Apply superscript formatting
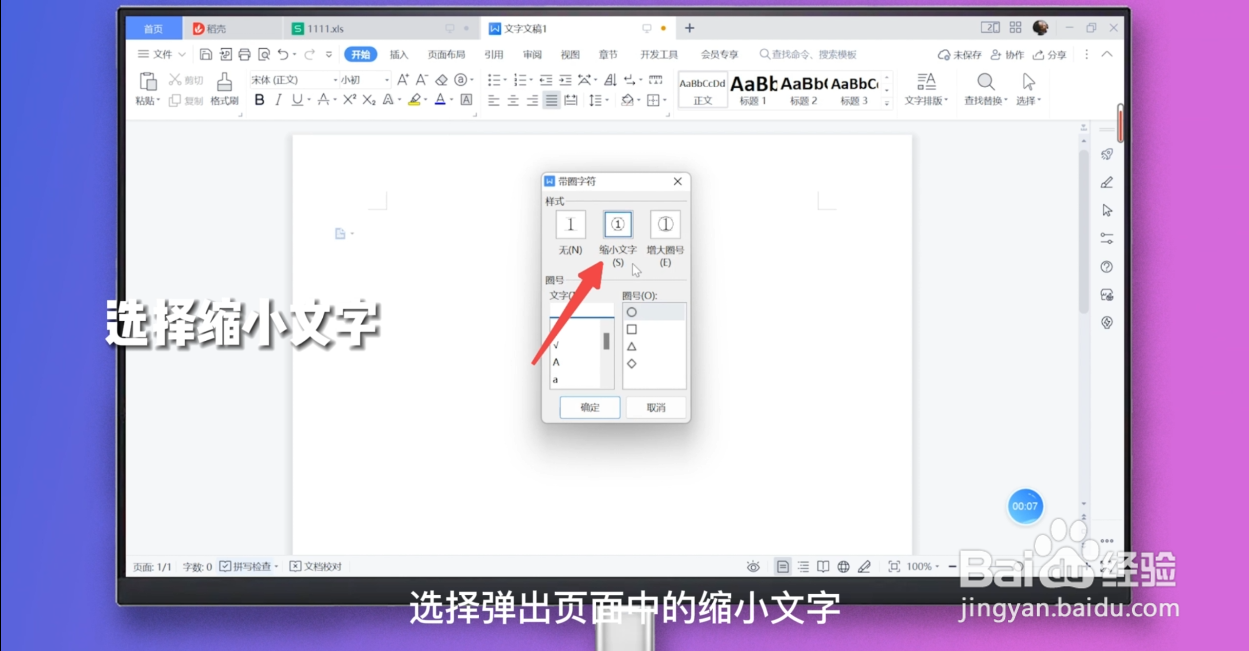Image resolution: width=1249 pixels, height=651 pixels. 349,100
